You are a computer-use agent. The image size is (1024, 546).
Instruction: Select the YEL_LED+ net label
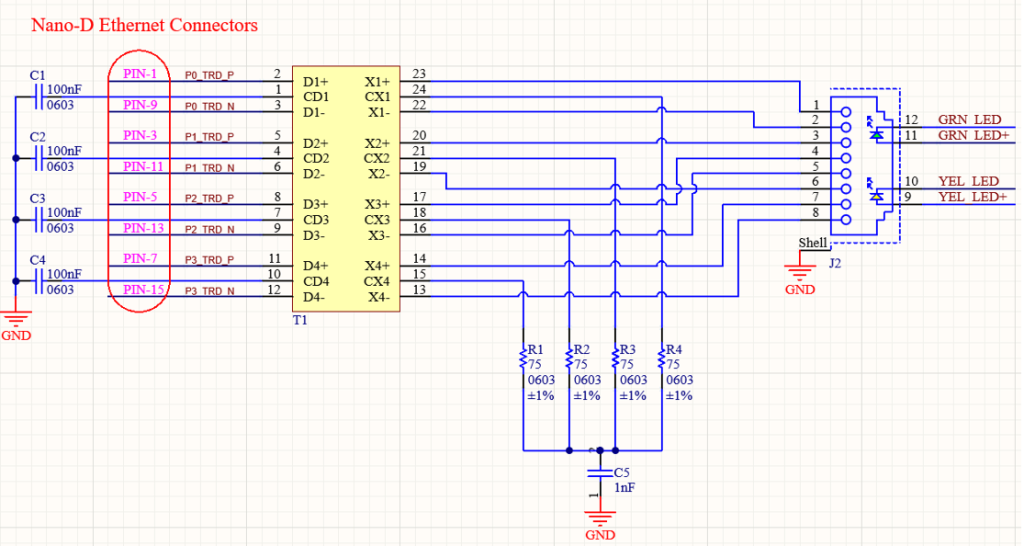pyautogui.click(x=972, y=197)
